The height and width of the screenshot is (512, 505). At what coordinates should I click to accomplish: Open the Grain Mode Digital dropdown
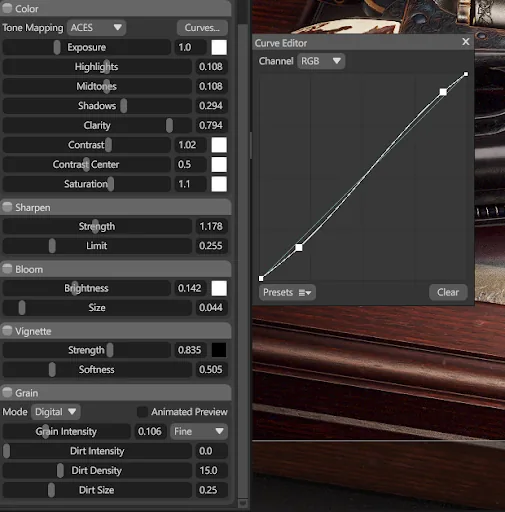56,412
